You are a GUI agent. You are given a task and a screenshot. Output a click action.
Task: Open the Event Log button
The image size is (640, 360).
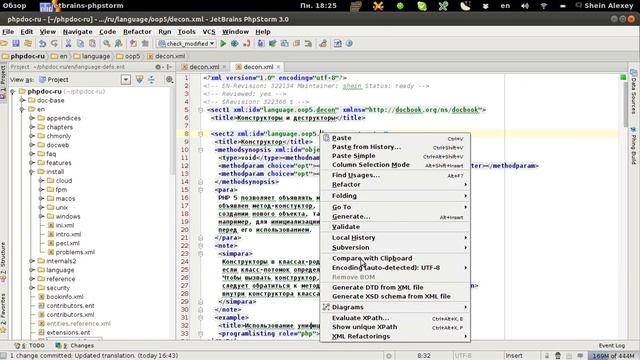[611, 345]
